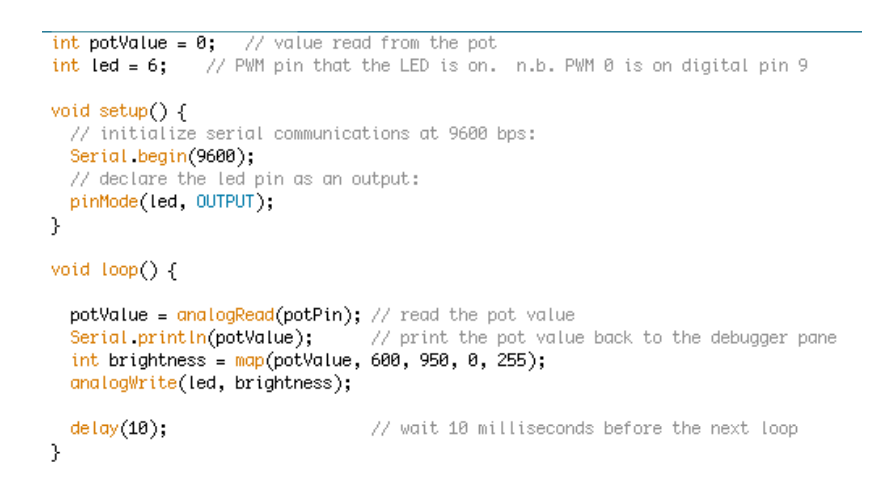
Task: Click the 'wait 10 milliseconds' comment
Action: coord(585,428)
